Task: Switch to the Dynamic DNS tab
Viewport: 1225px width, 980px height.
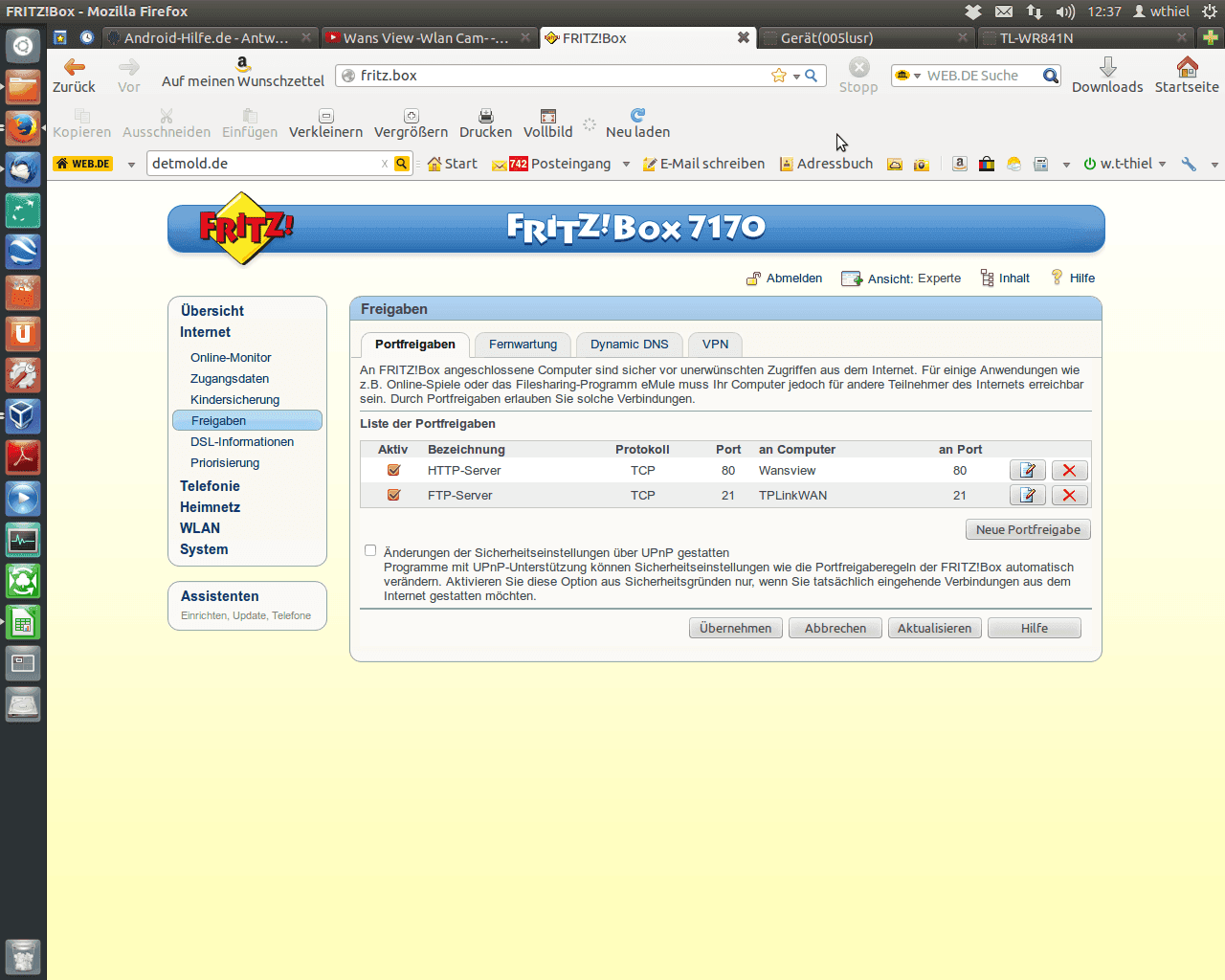Action: point(629,345)
